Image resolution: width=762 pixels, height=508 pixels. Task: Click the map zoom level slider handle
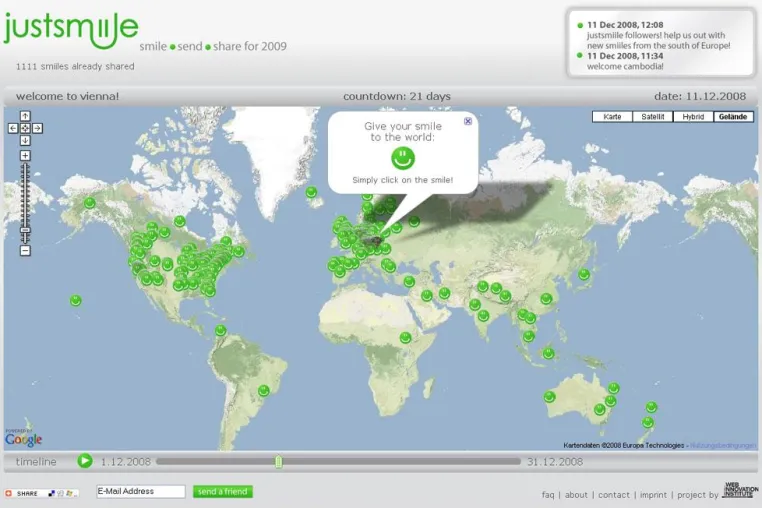coord(25,230)
